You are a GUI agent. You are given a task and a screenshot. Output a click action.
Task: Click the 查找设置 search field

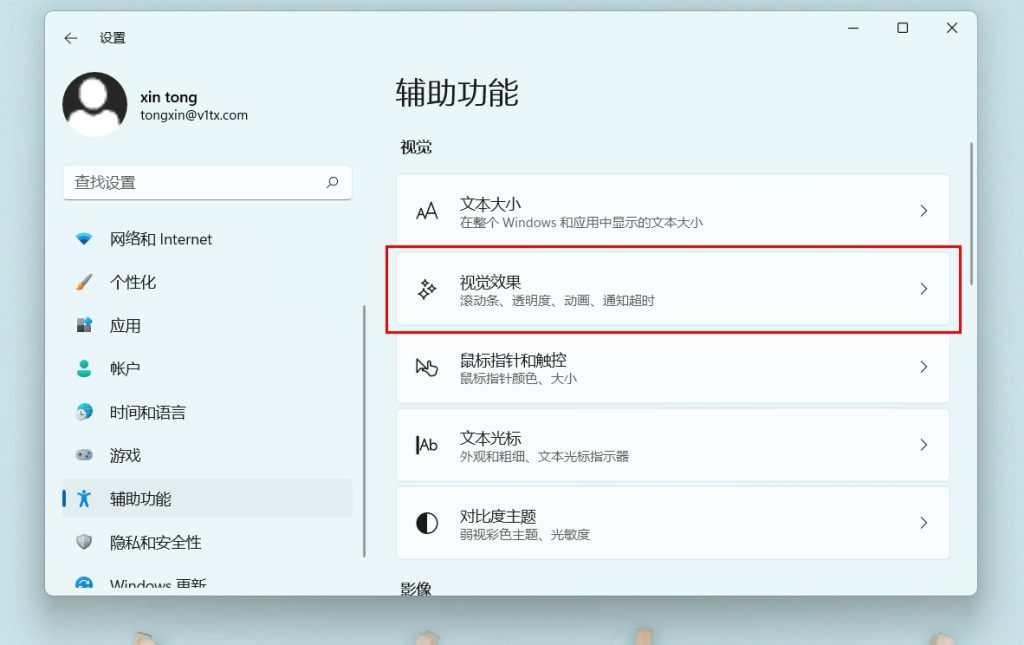[195, 182]
